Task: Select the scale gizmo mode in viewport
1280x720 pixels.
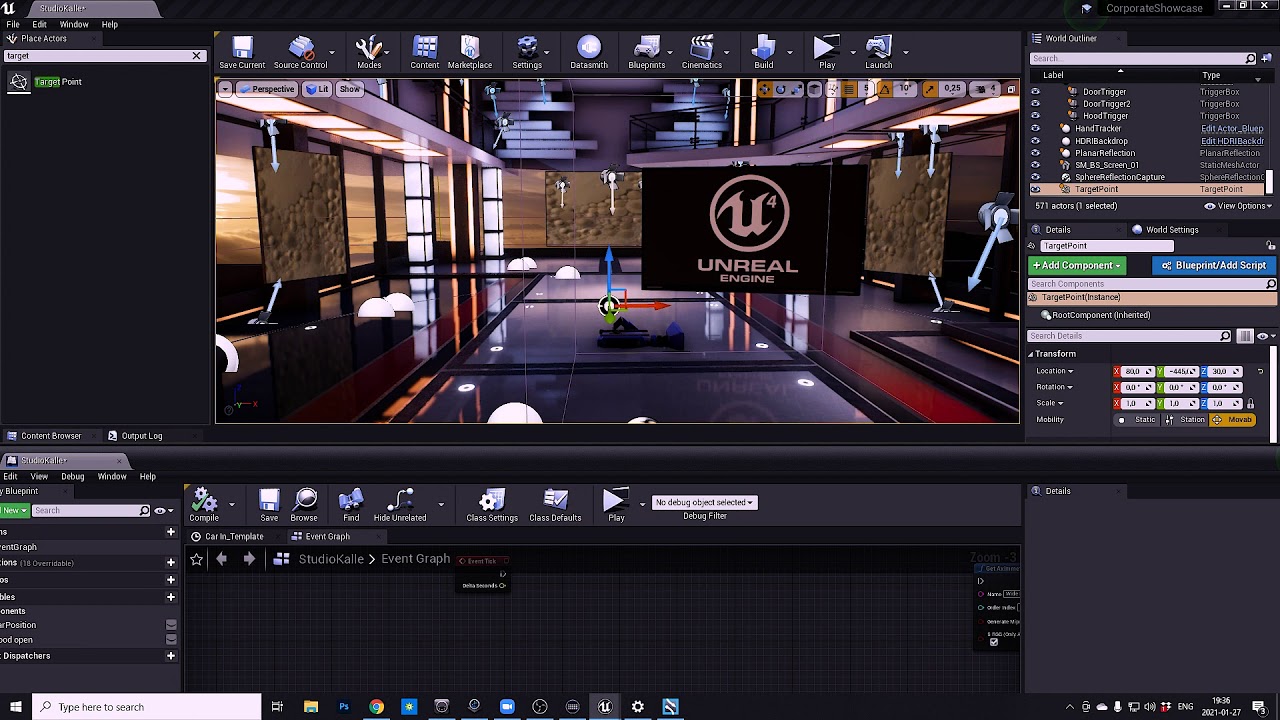Action: pos(797,89)
